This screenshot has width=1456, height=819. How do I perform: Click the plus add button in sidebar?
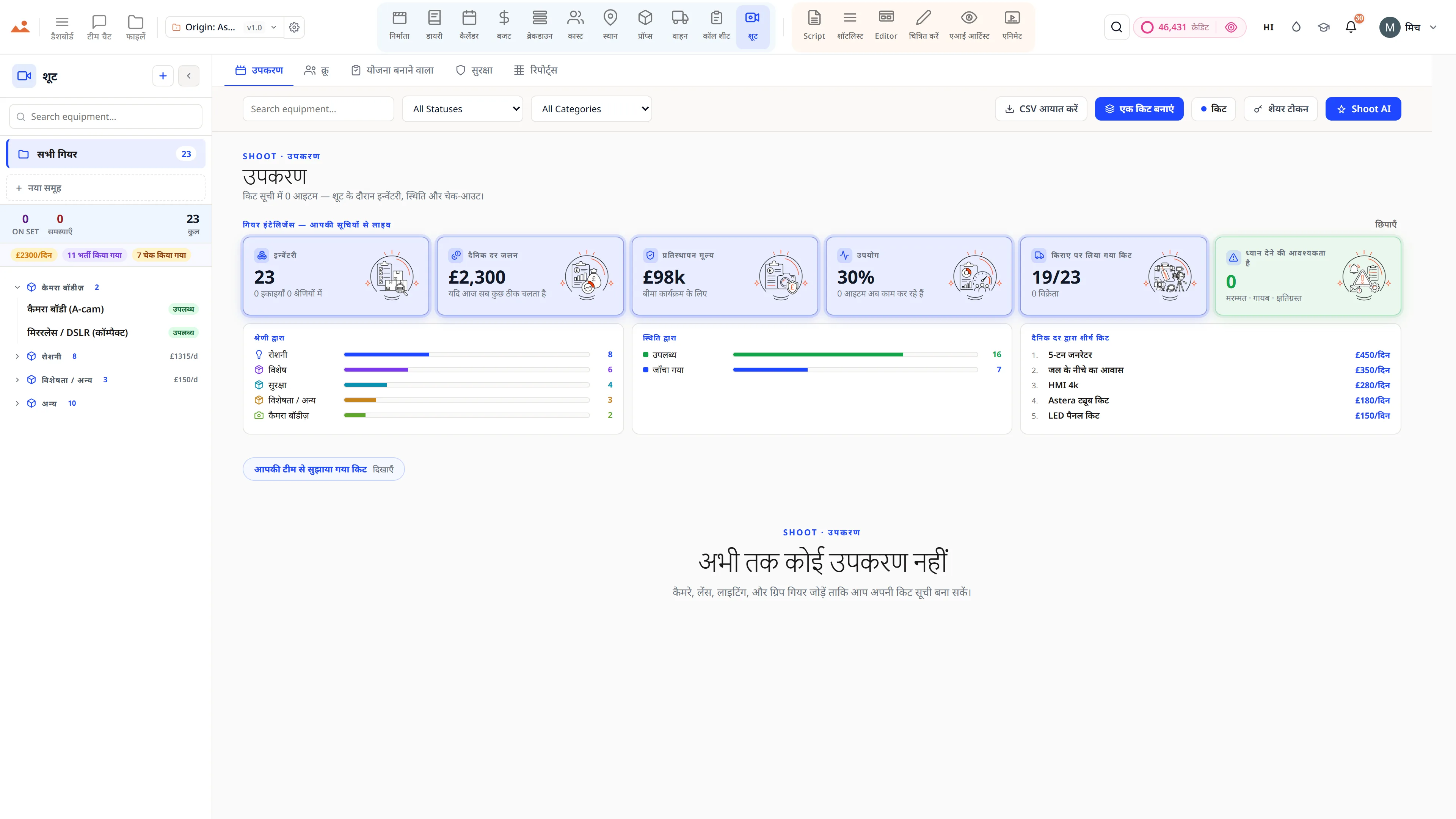[x=163, y=76]
